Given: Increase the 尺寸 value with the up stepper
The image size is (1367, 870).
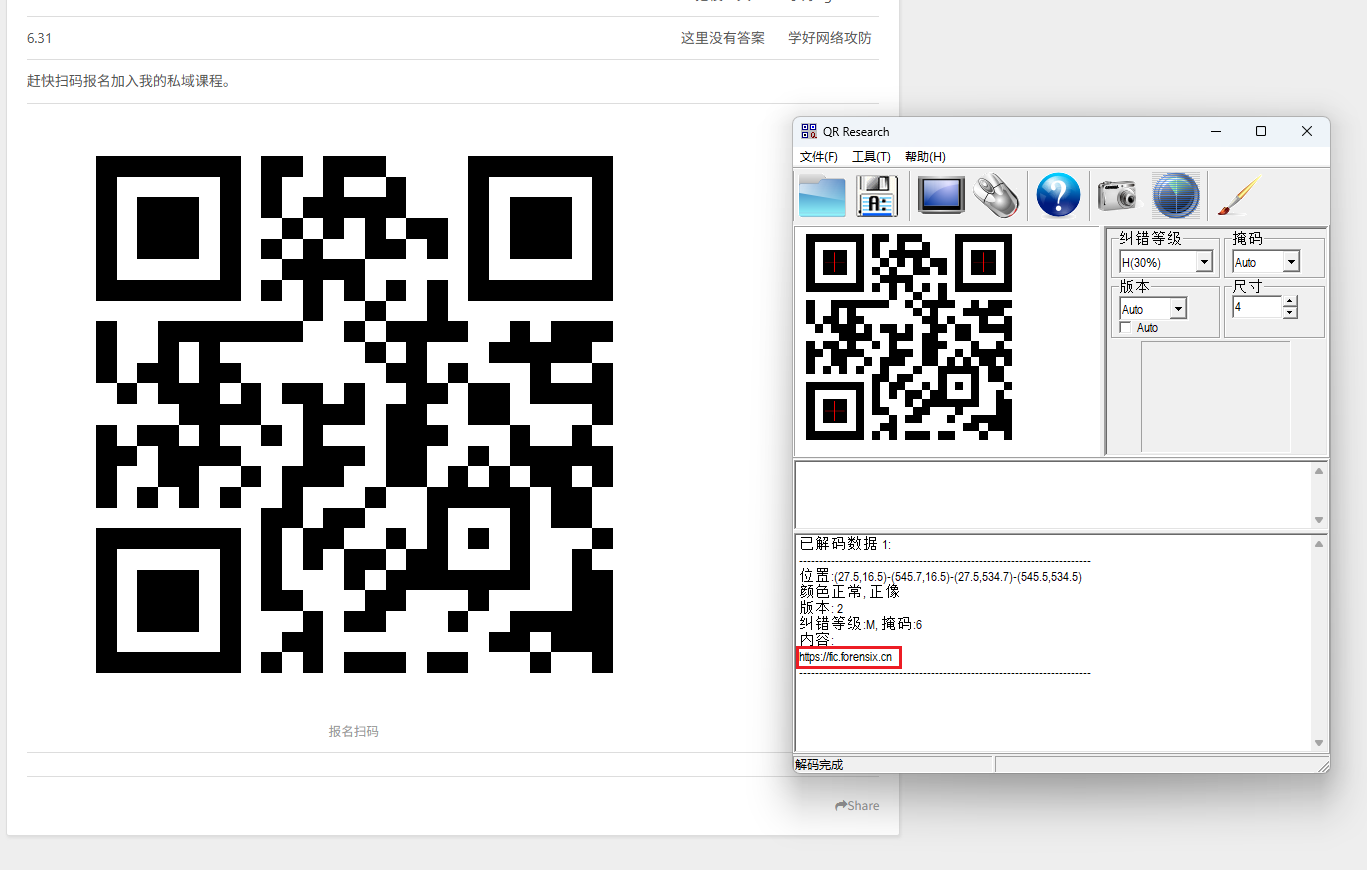Looking at the screenshot, I should tap(1289, 302).
